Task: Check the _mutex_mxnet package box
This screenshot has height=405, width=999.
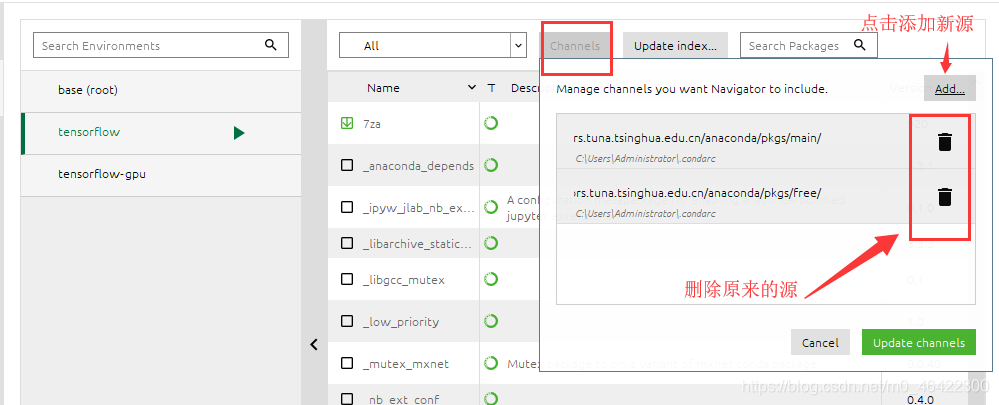Action: 347,363
